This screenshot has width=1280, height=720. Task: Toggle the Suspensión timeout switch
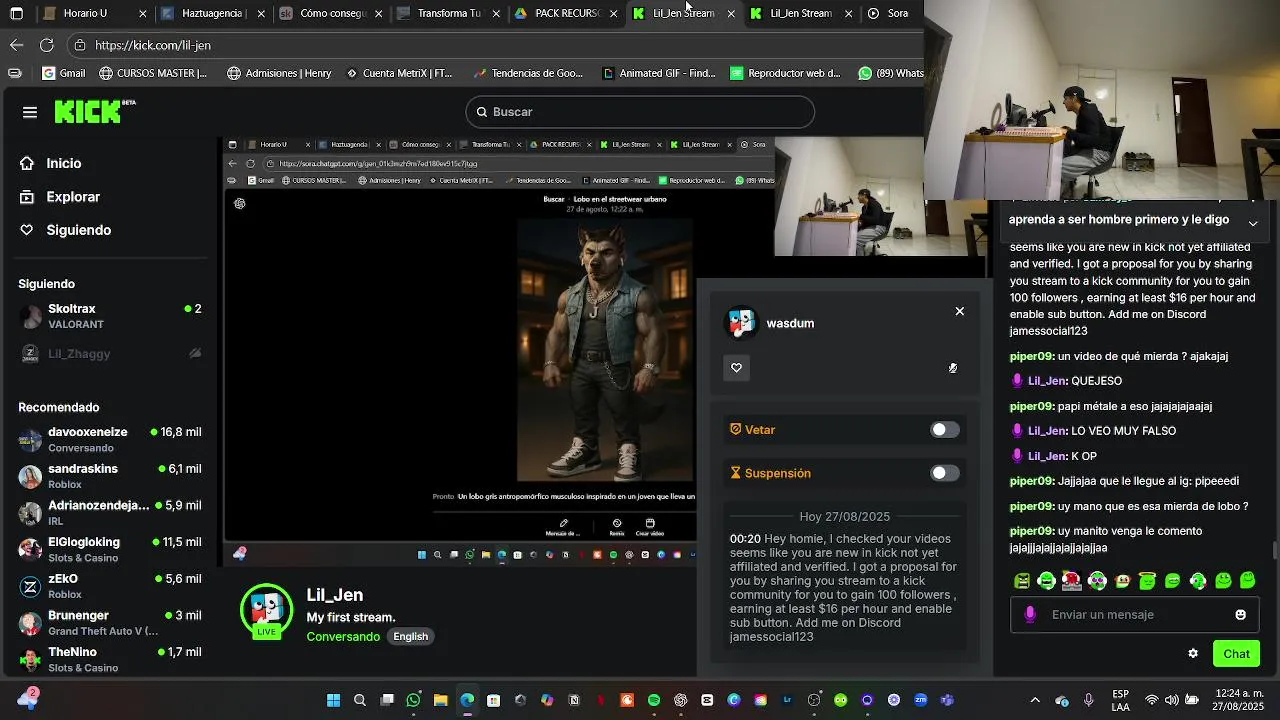point(944,473)
